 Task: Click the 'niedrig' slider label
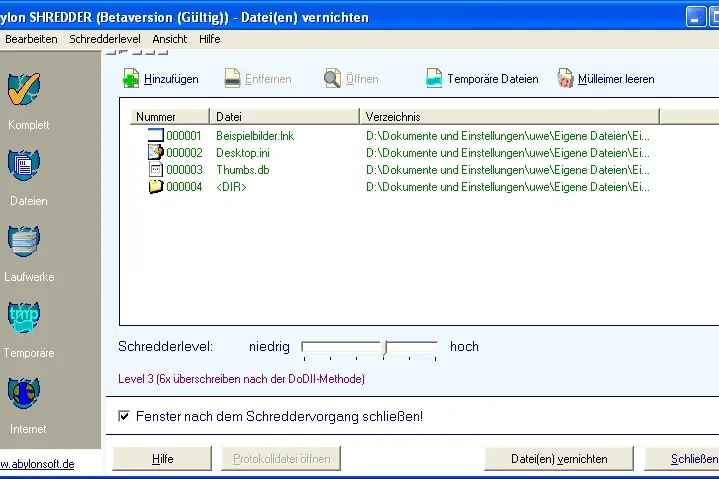269,347
